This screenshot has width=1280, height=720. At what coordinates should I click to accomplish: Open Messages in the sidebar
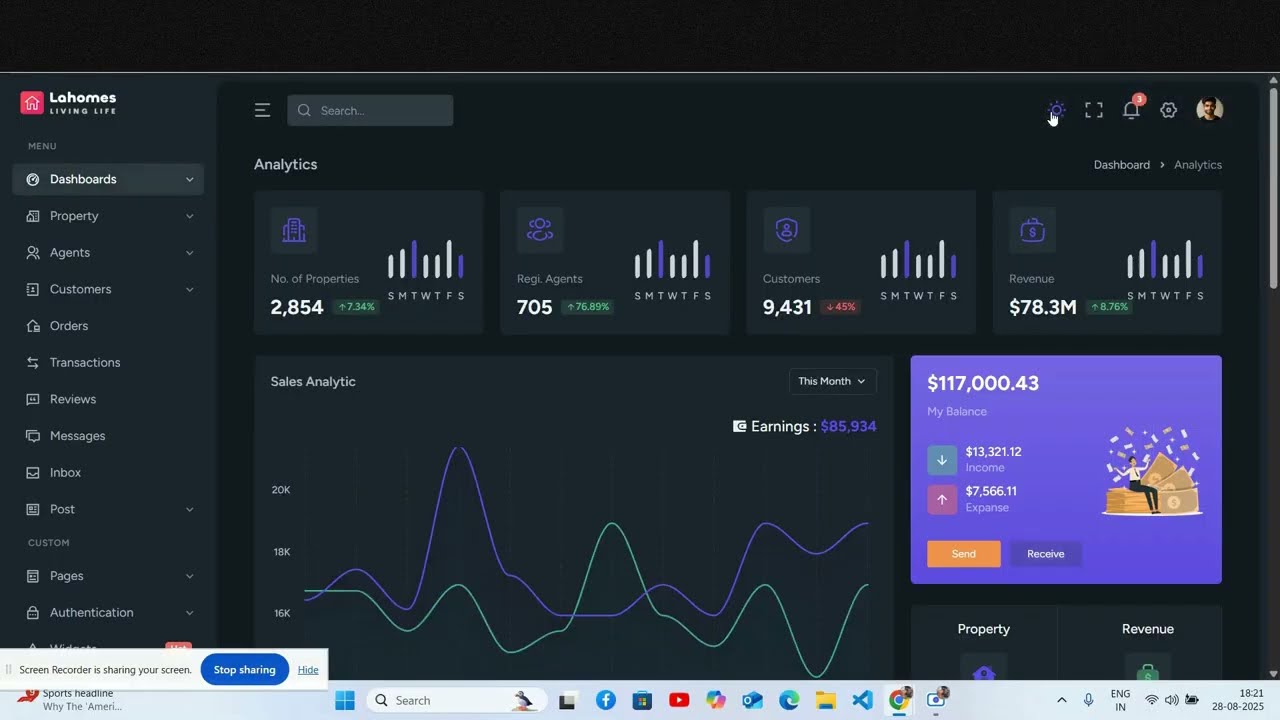108,436
